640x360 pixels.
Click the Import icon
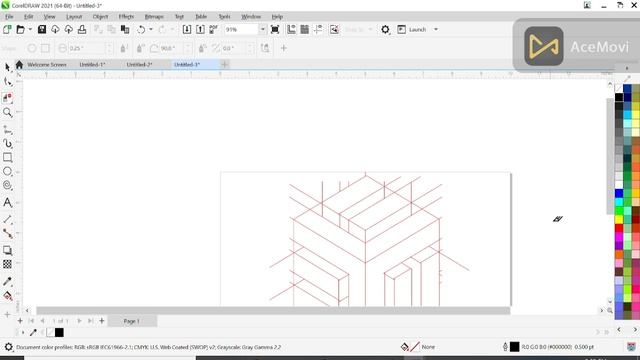pyautogui.click(x=187, y=29)
